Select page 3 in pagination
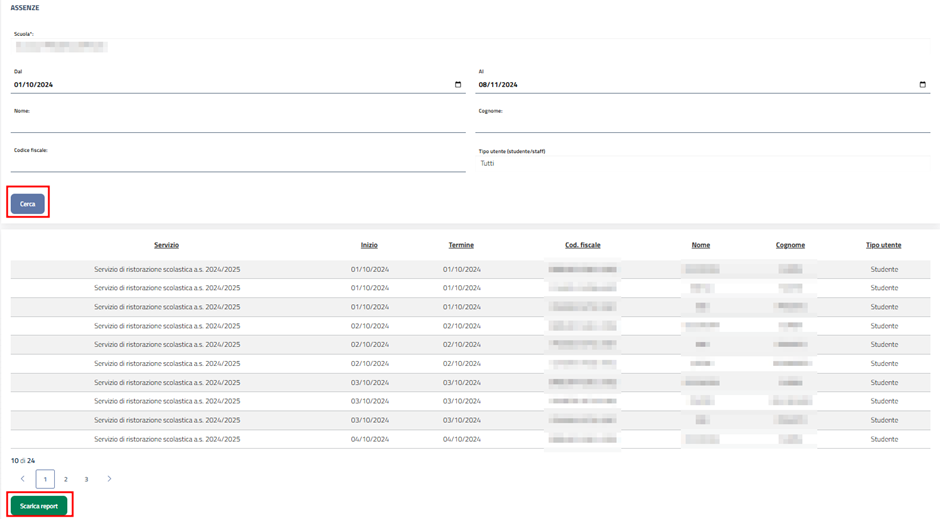940x519 pixels. (x=86, y=480)
